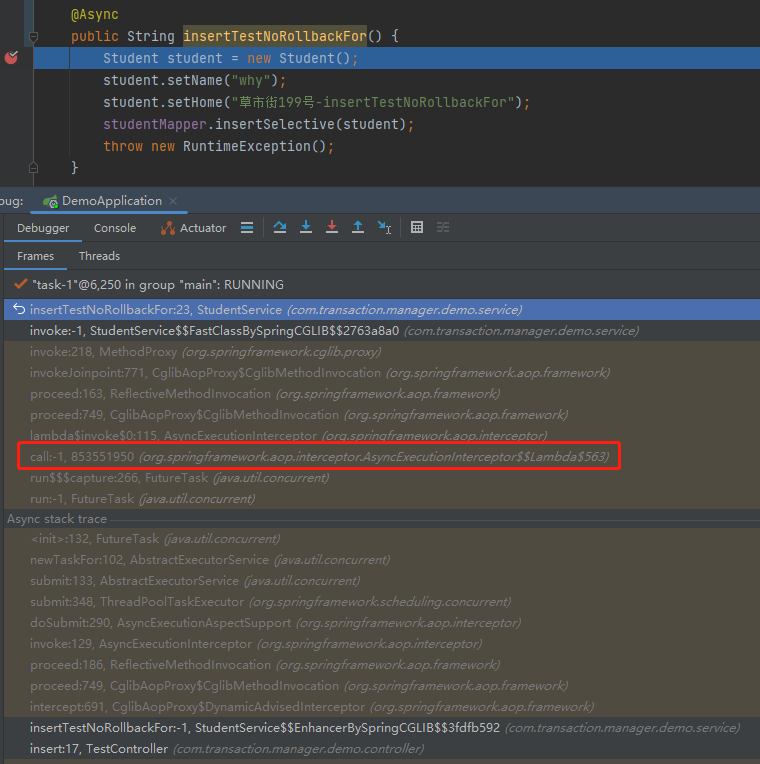Click the Actuator tab icon
760x764 pixels.
[168, 228]
